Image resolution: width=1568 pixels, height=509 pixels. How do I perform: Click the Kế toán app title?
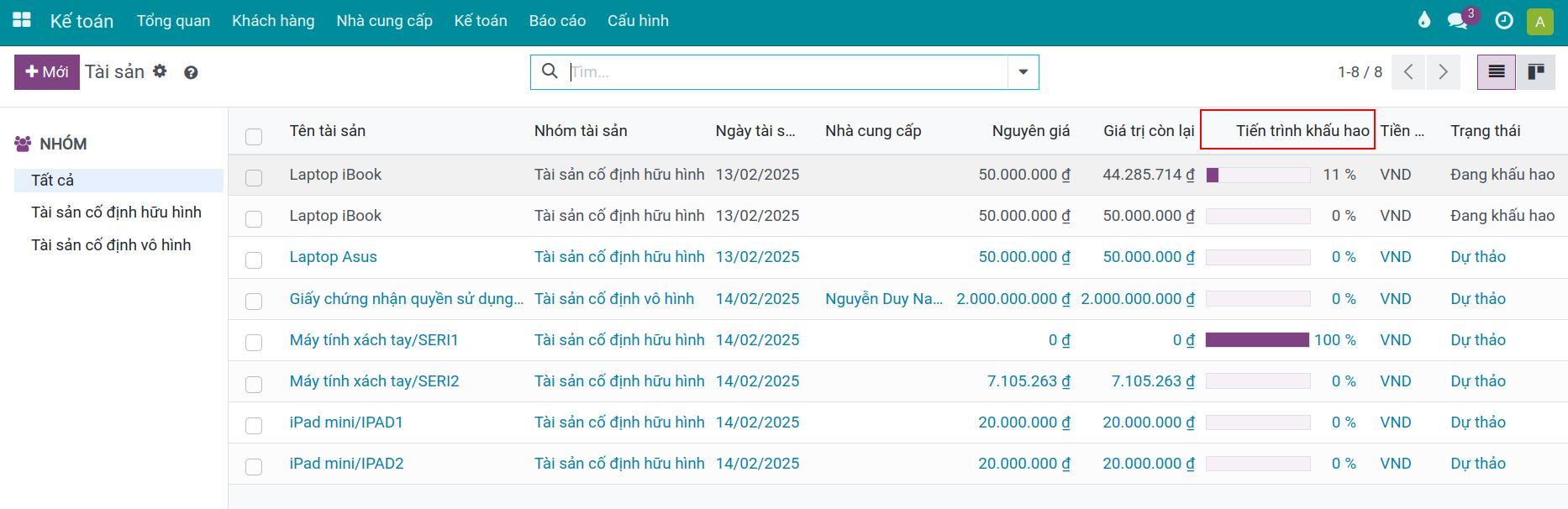tap(82, 21)
